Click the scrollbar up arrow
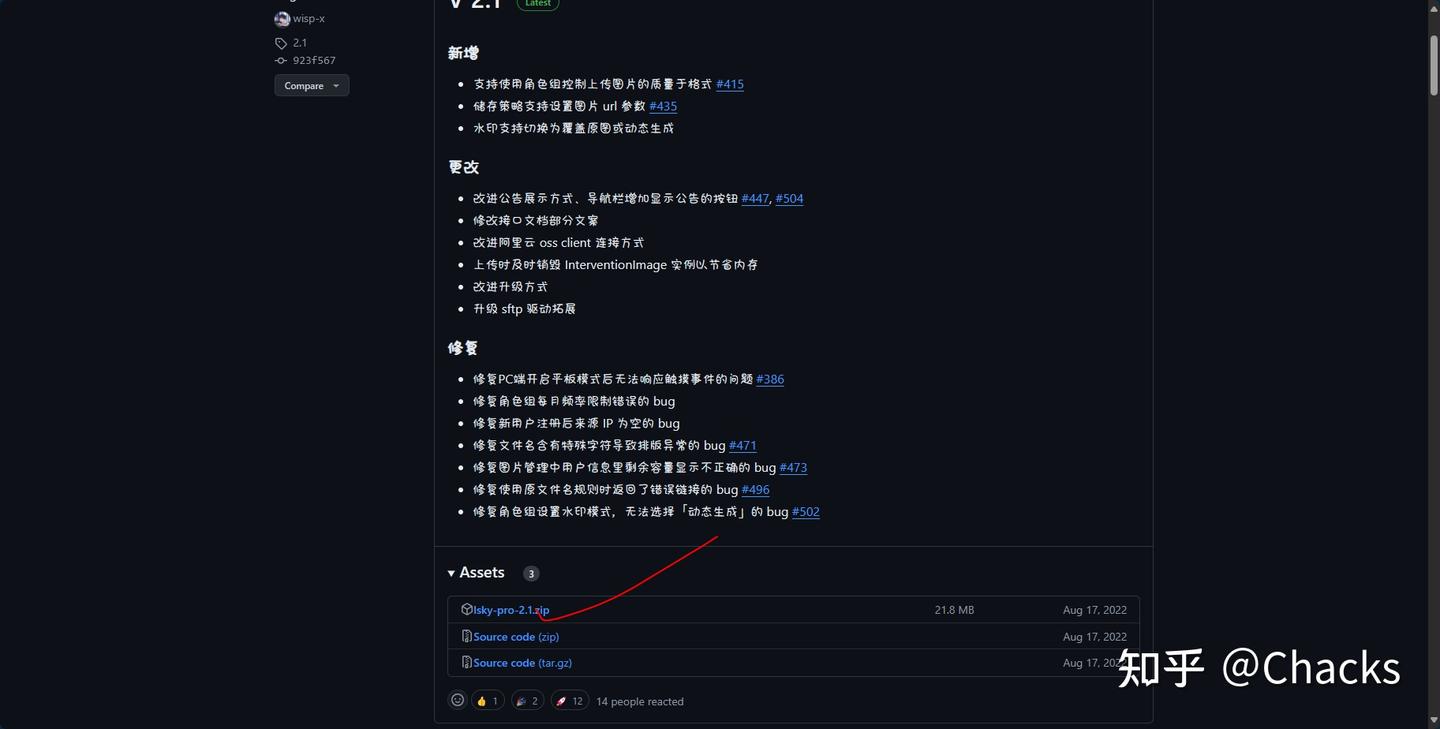The height and width of the screenshot is (729, 1440). coord(1433,7)
